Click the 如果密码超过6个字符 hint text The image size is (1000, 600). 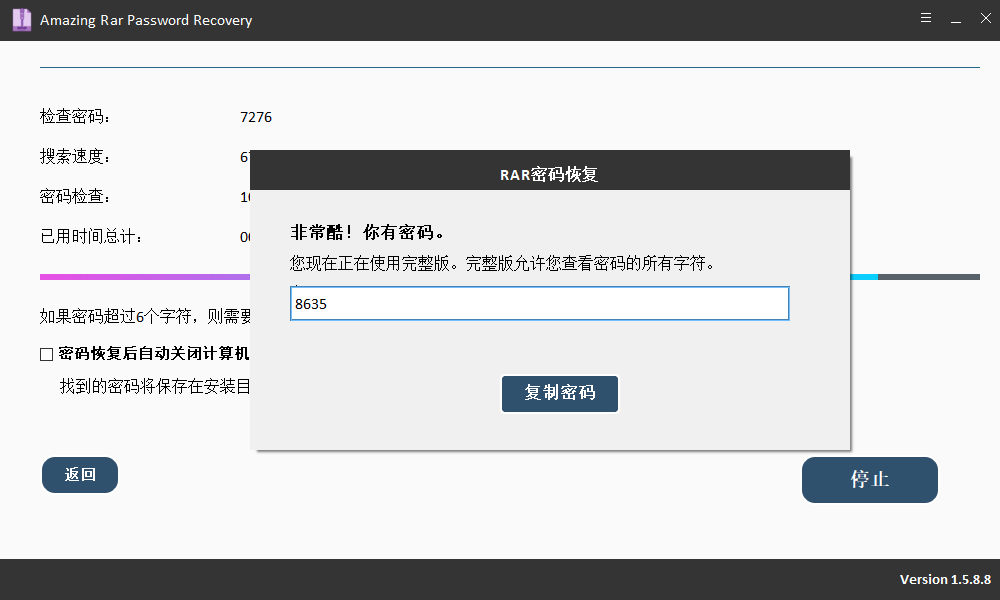(x=145, y=316)
